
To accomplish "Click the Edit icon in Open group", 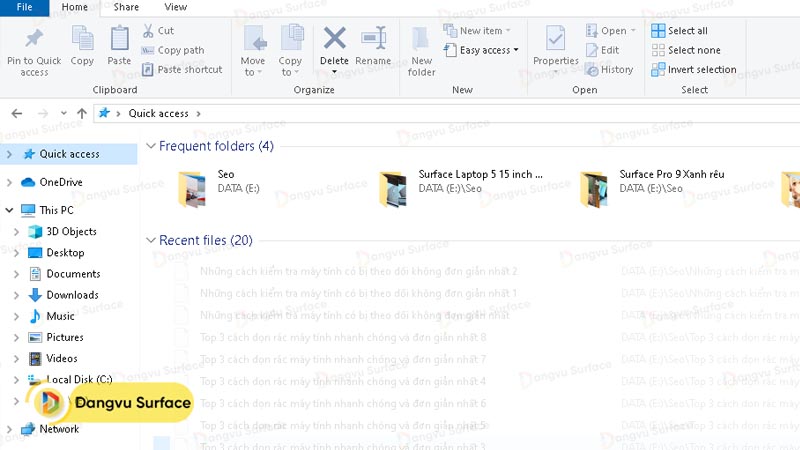I will tap(592, 50).
